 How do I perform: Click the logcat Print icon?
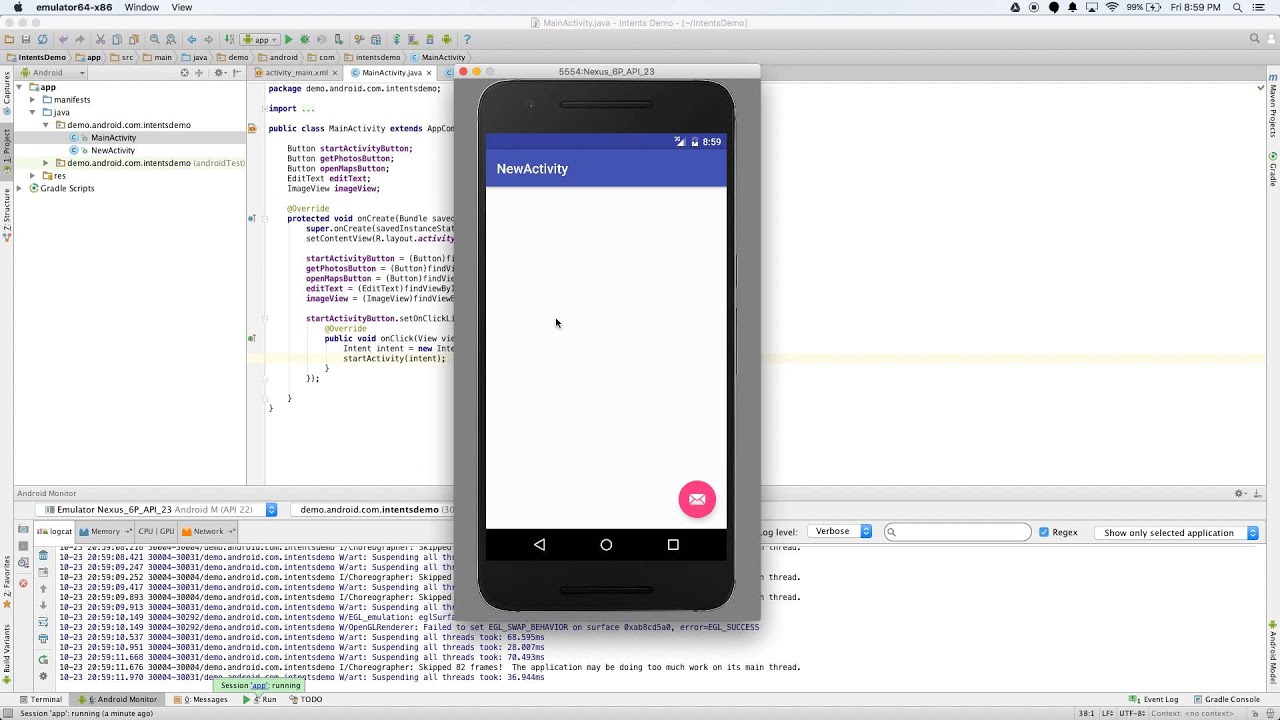[43, 638]
